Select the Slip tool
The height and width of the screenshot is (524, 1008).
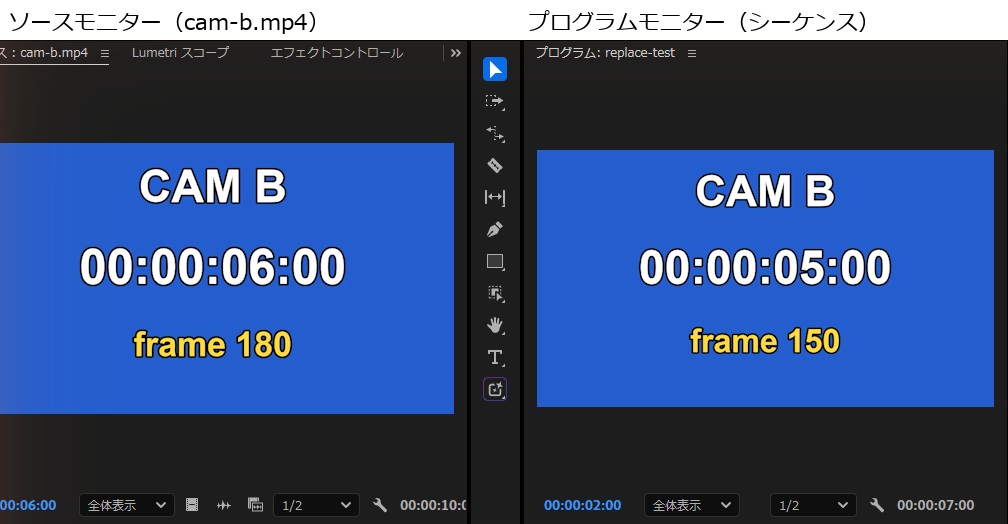pos(495,197)
